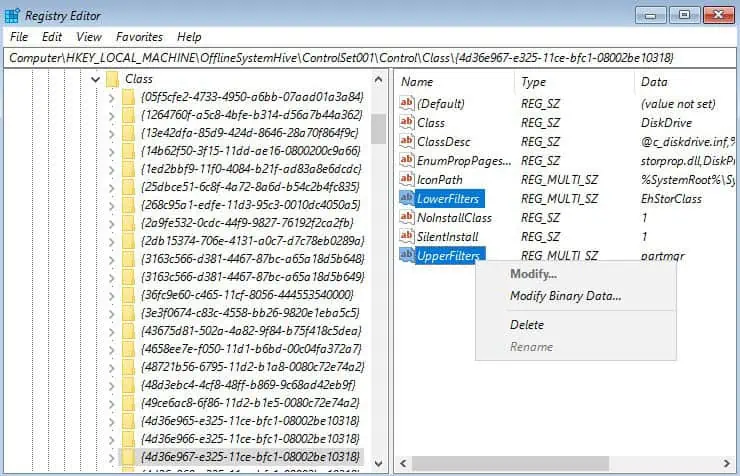Click the tree pane scroll up arrow

point(378,79)
